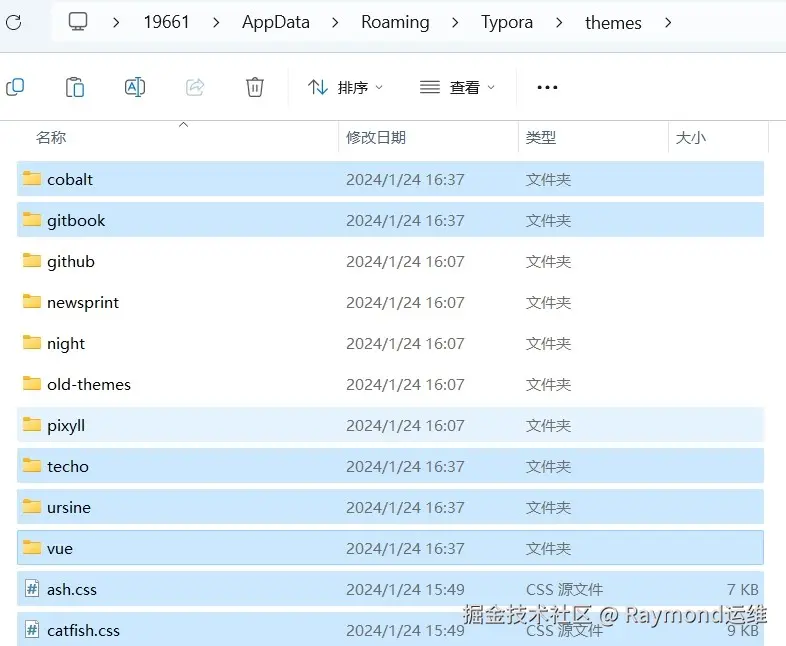786x646 pixels.
Task: Click the vue folder icon
Action: [x=32, y=547]
